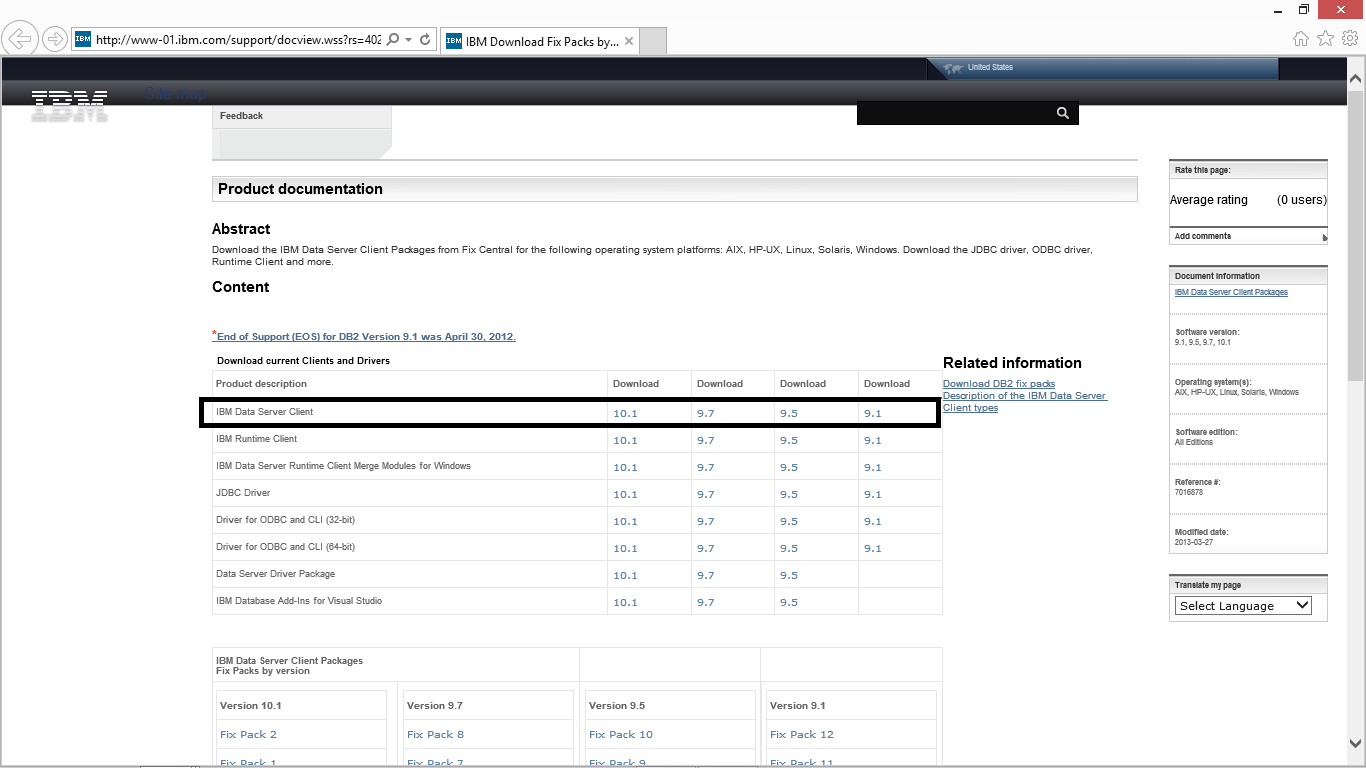Download Data Server Driver Package version 9.7
This screenshot has height=768, width=1366.
tap(706, 575)
